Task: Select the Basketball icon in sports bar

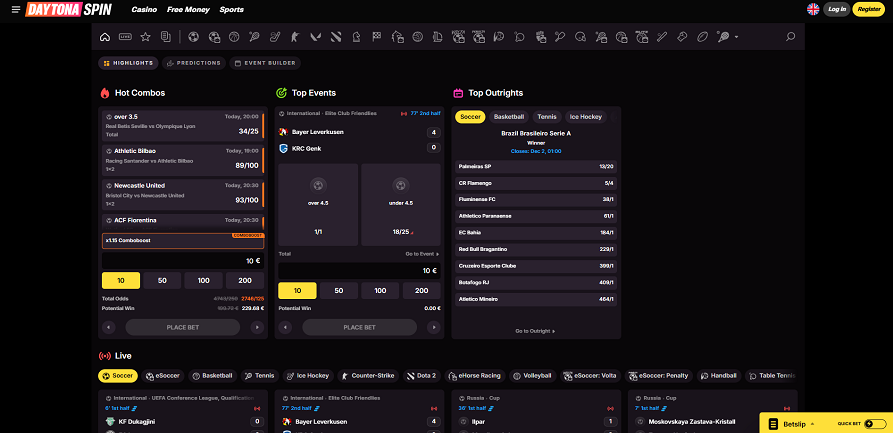Action: click(234, 37)
